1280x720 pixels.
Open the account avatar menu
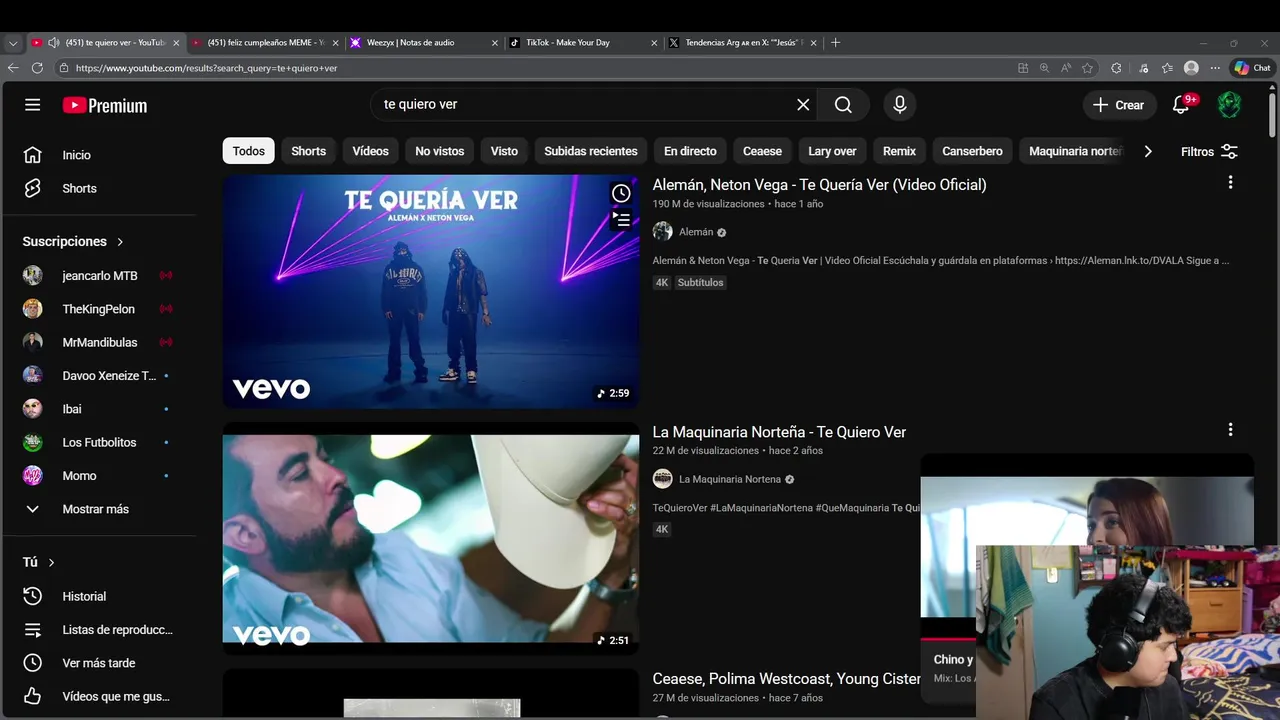tap(1229, 104)
